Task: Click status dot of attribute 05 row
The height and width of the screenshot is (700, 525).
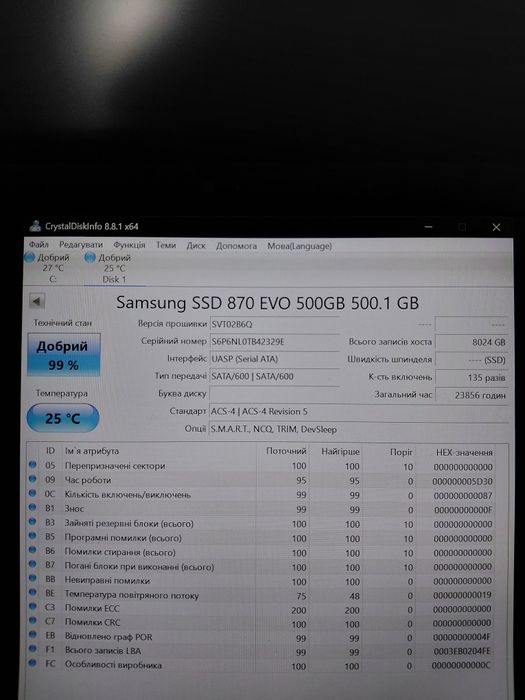Action: coord(32,465)
